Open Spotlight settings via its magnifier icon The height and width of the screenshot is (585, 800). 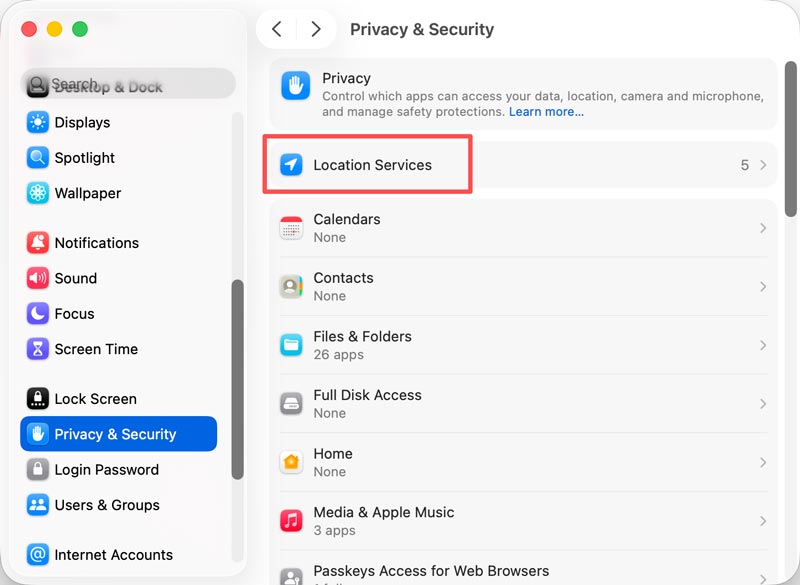[x=37, y=158]
